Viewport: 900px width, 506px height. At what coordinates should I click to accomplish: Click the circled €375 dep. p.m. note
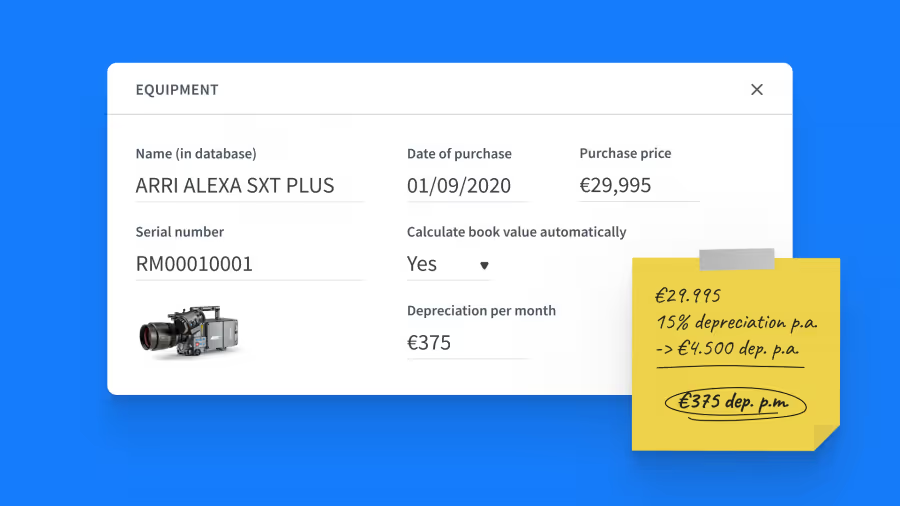point(734,402)
